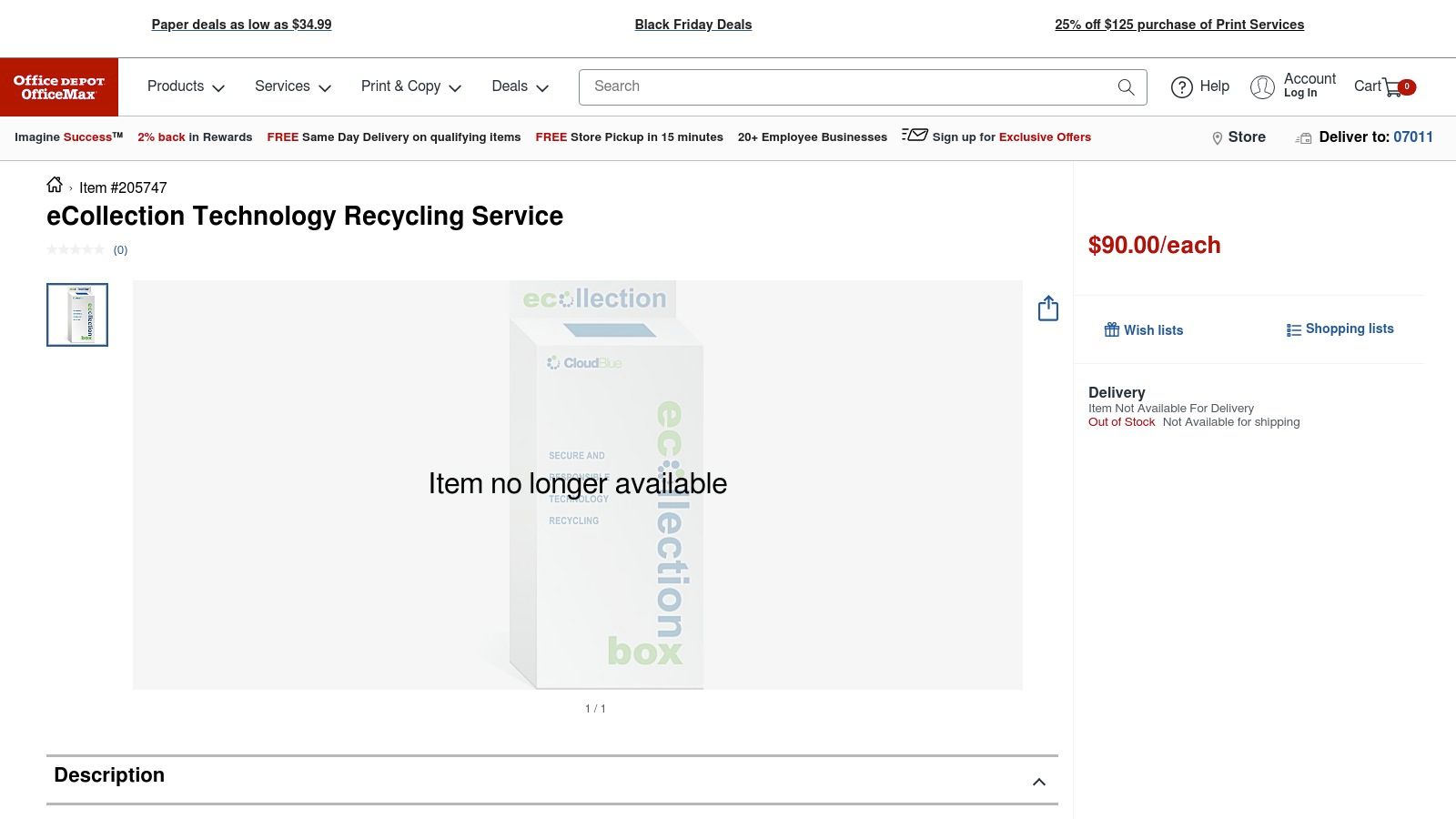This screenshot has height=819, width=1456.
Task: Click the share icon beside the product image
Action: 1047,308
